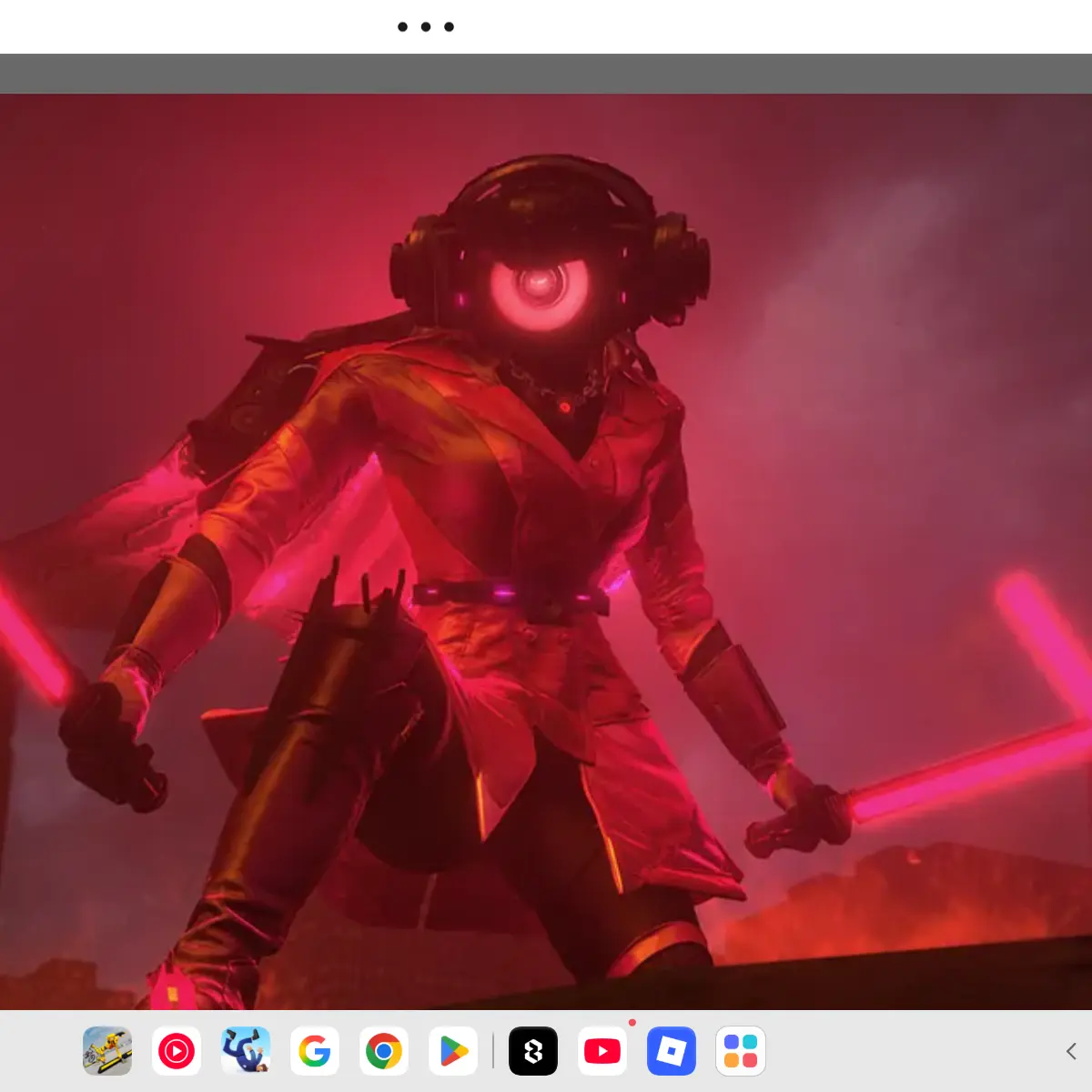Open the four-colored-squares app drawer icon

coord(741,1051)
